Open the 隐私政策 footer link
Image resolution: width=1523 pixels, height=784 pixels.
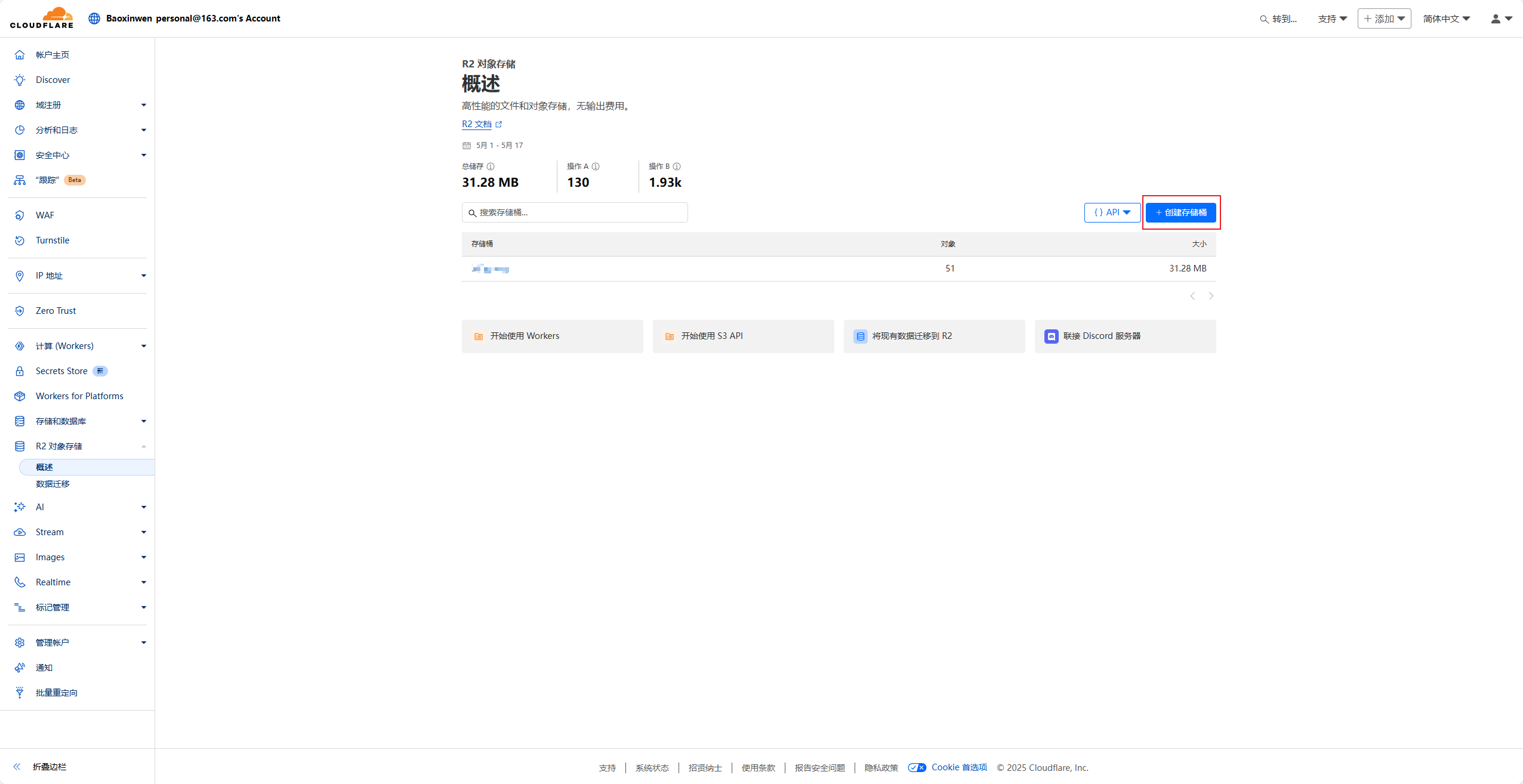pyautogui.click(x=881, y=768)
